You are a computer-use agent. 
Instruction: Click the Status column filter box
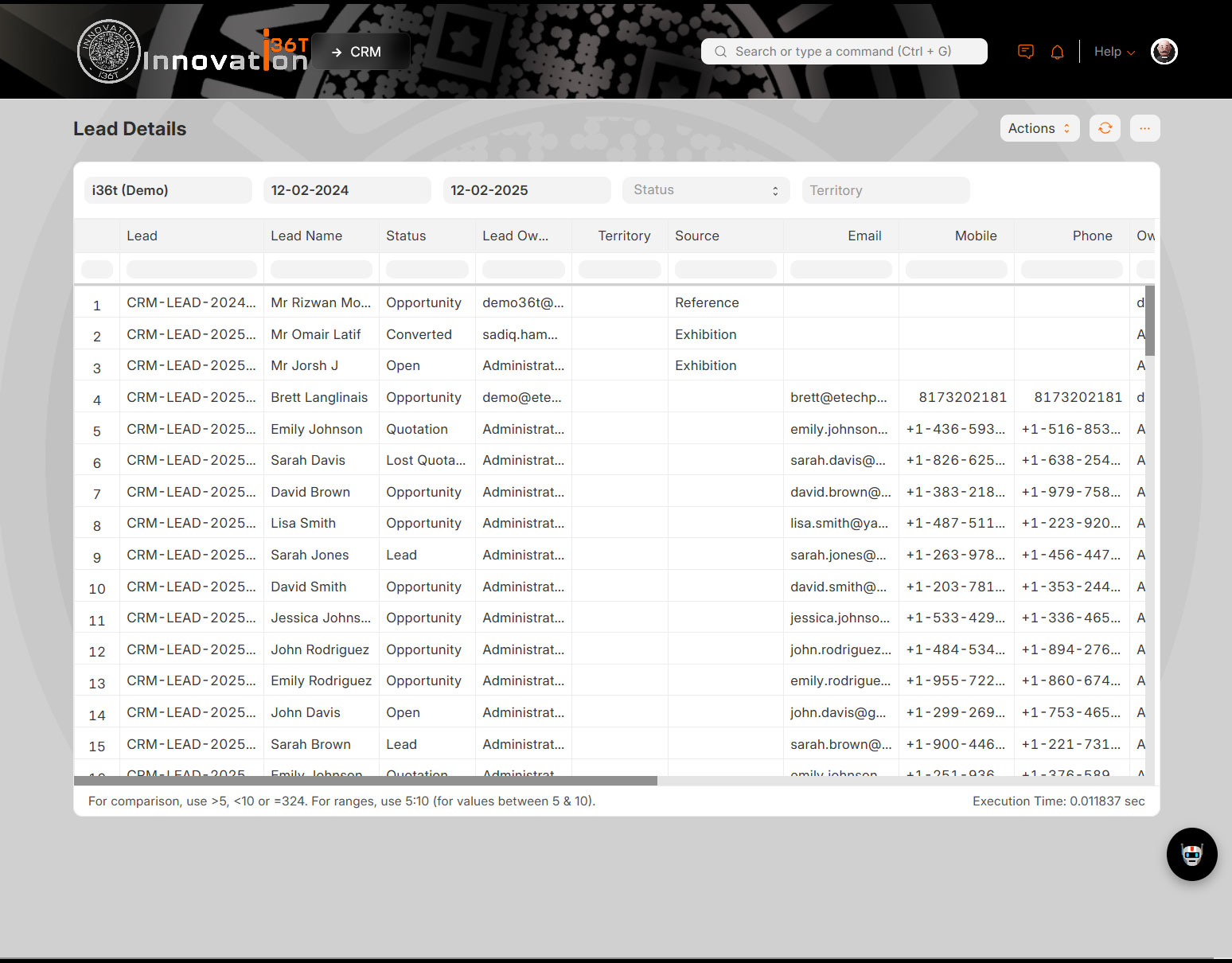point(427,269)
